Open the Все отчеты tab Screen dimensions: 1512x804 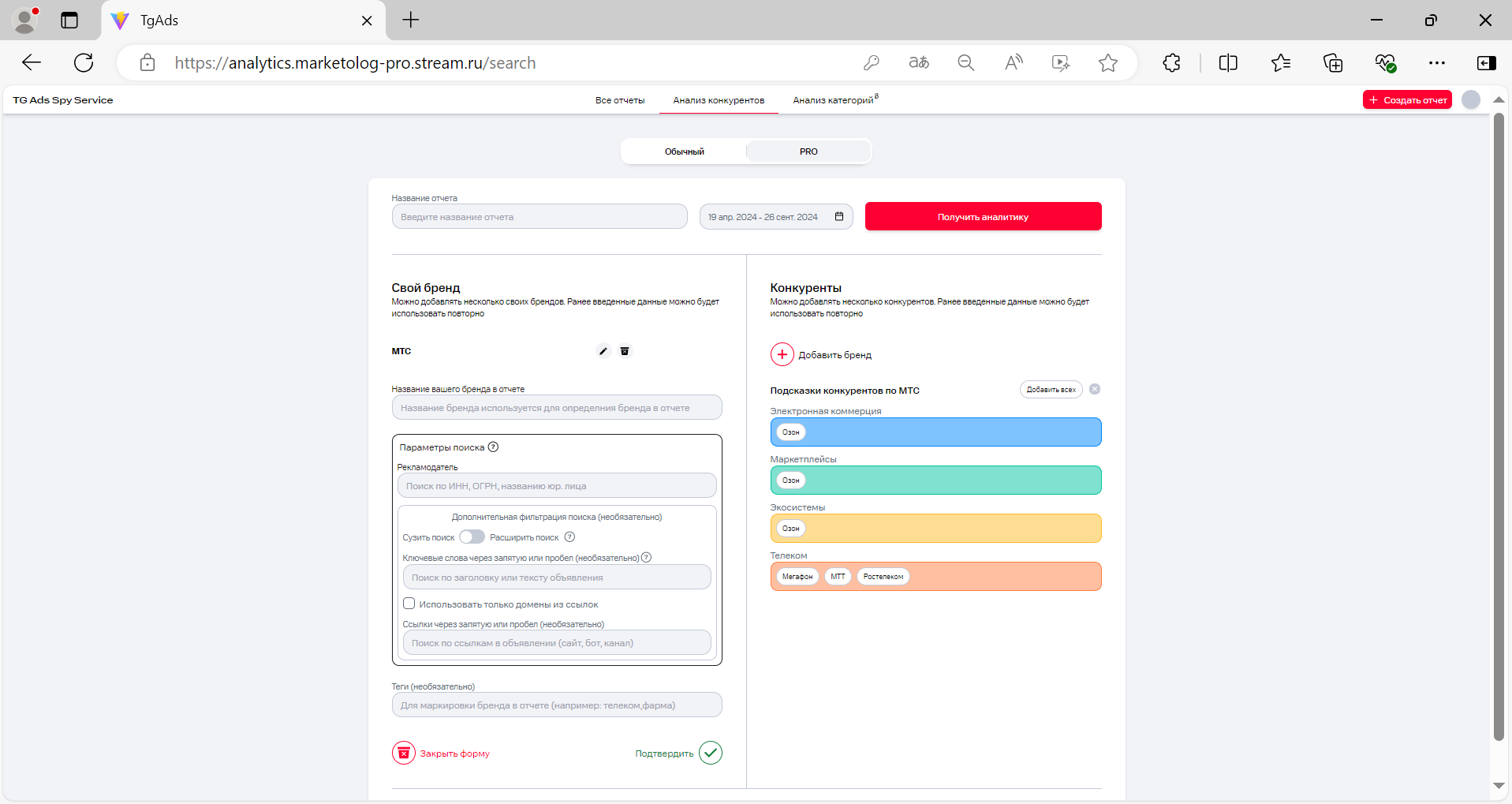click(620, 100)
